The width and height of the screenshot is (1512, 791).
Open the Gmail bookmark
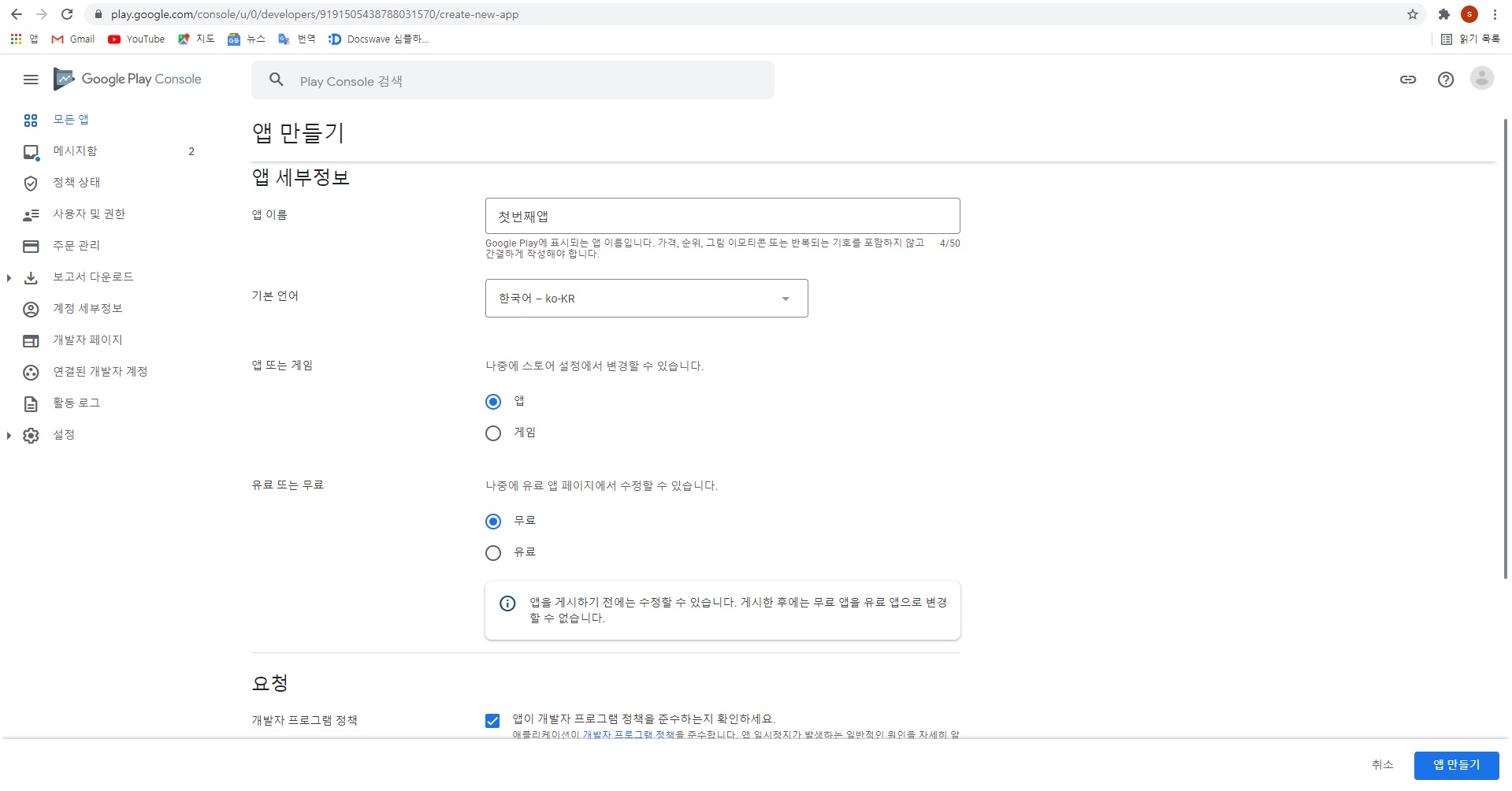pos(73,39)
